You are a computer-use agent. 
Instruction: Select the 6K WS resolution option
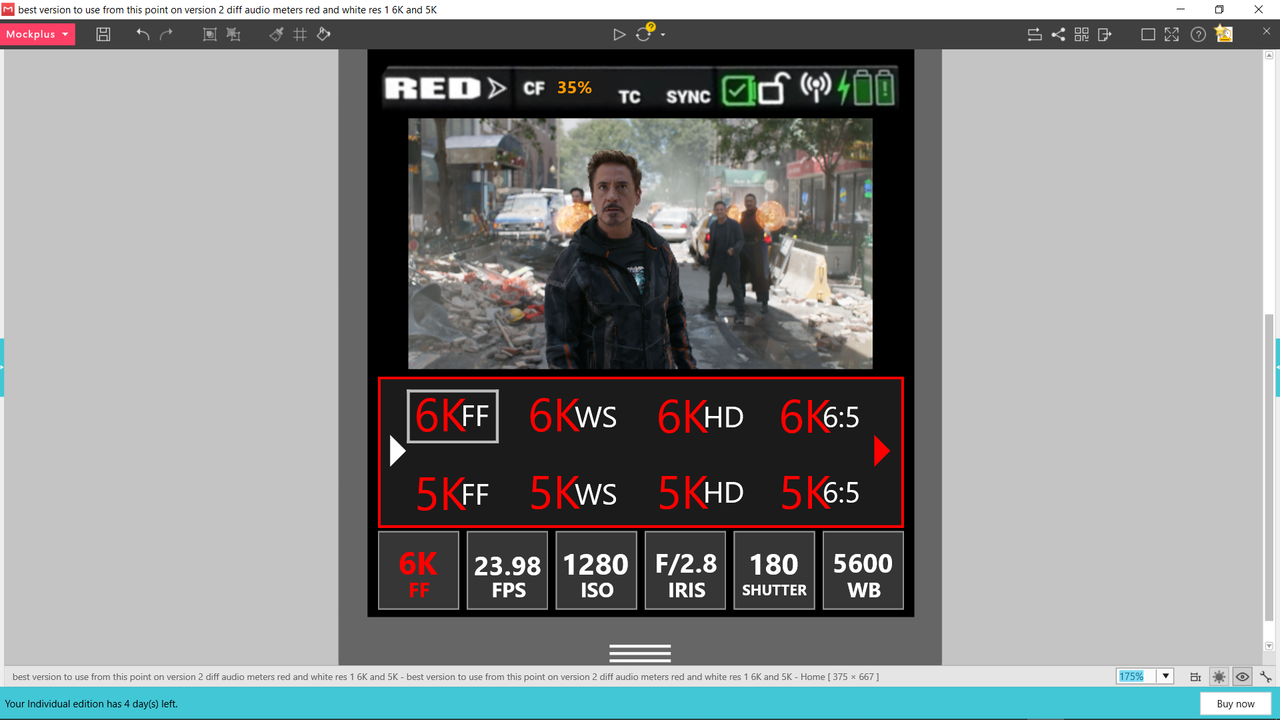click(x=572, y=416)
